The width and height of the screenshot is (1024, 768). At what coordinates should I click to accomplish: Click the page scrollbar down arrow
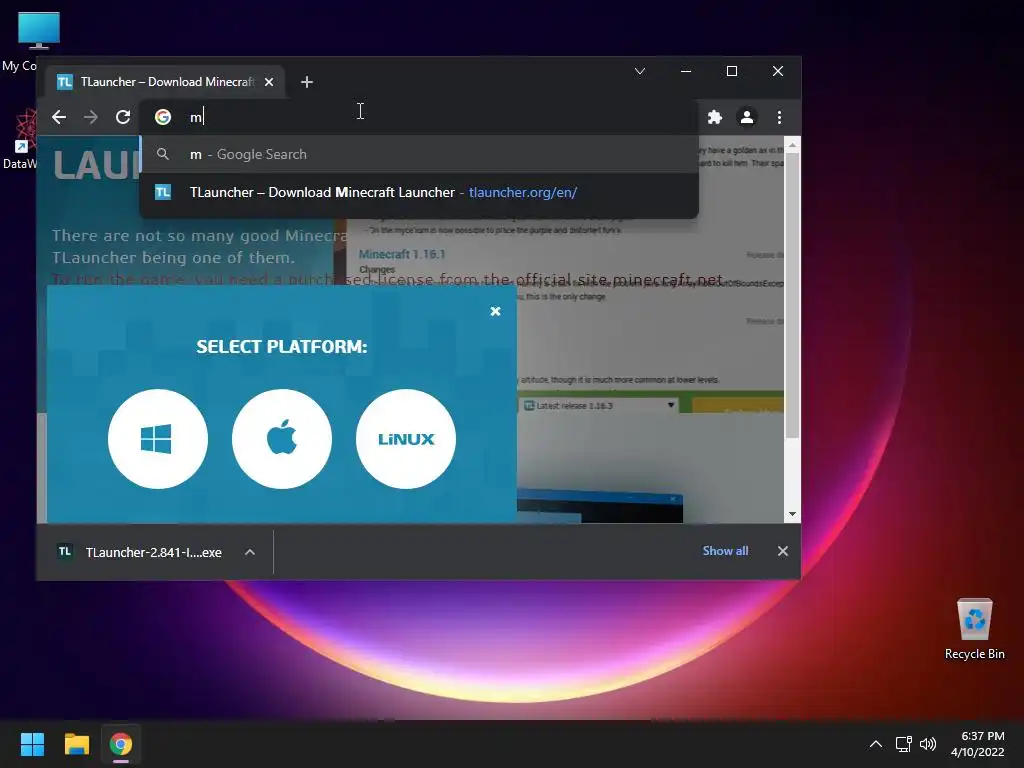(x=792, y=514)
